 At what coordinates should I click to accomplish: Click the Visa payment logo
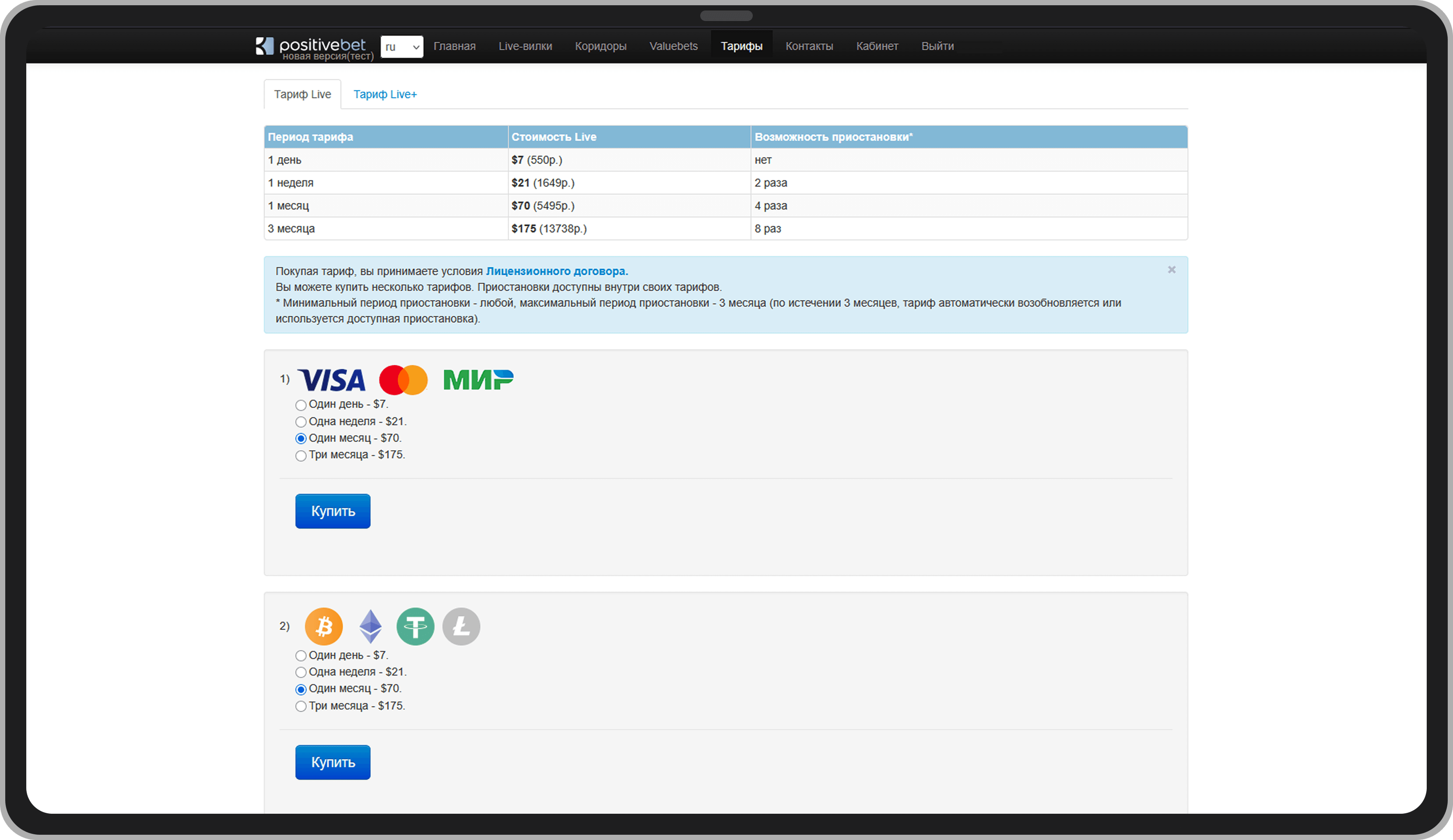click(332, 380)
